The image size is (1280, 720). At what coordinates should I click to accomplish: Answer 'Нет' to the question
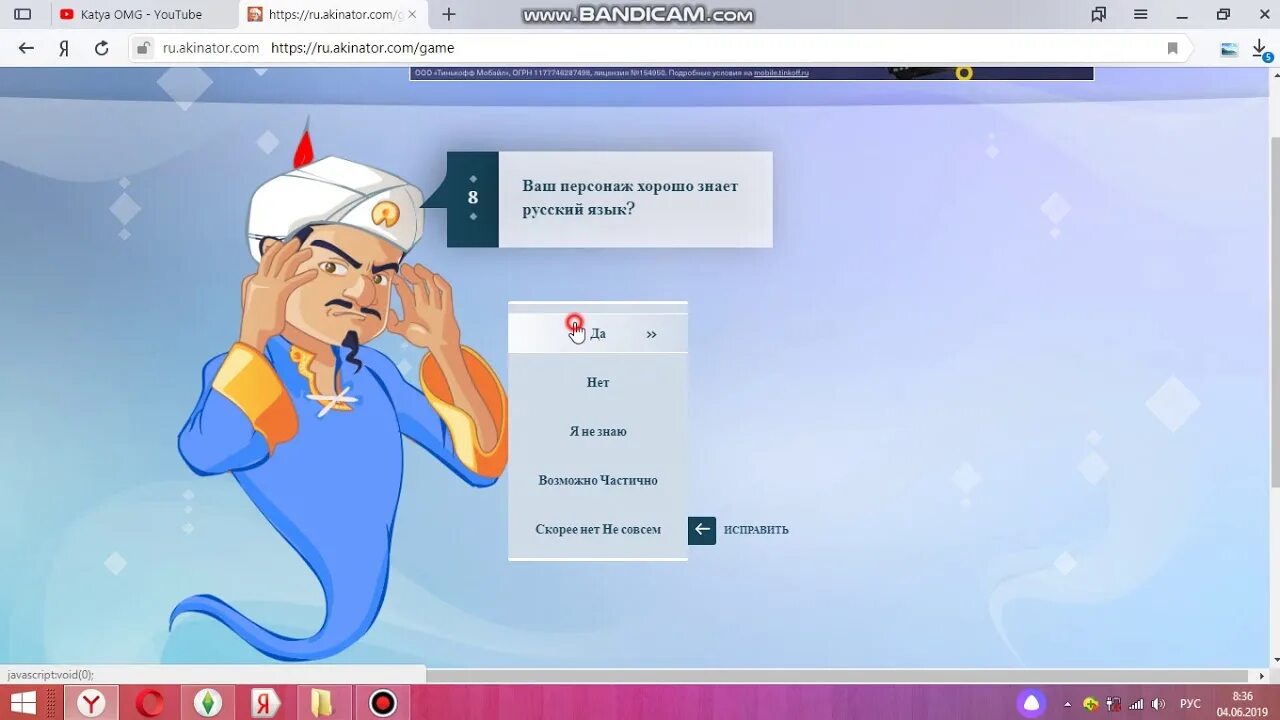[x=598, y=382]
